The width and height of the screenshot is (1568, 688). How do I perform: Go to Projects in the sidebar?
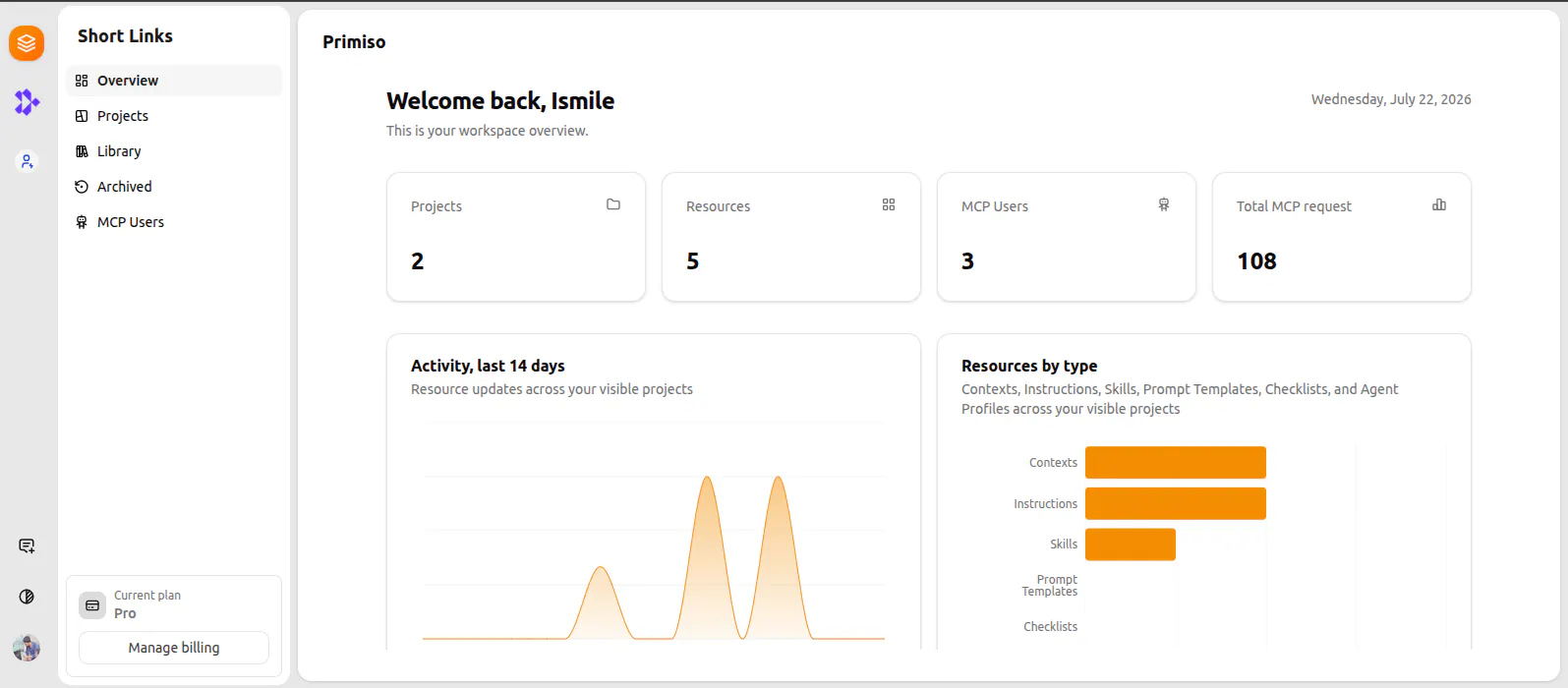click(x=174, y=116)
